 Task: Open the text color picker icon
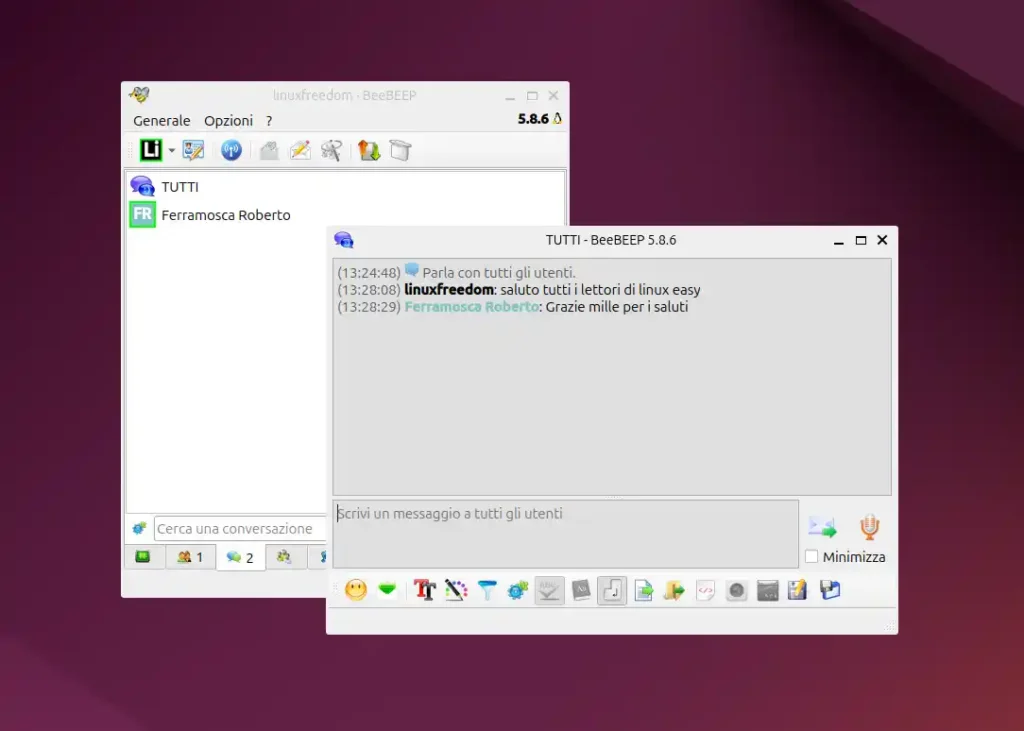456,591
